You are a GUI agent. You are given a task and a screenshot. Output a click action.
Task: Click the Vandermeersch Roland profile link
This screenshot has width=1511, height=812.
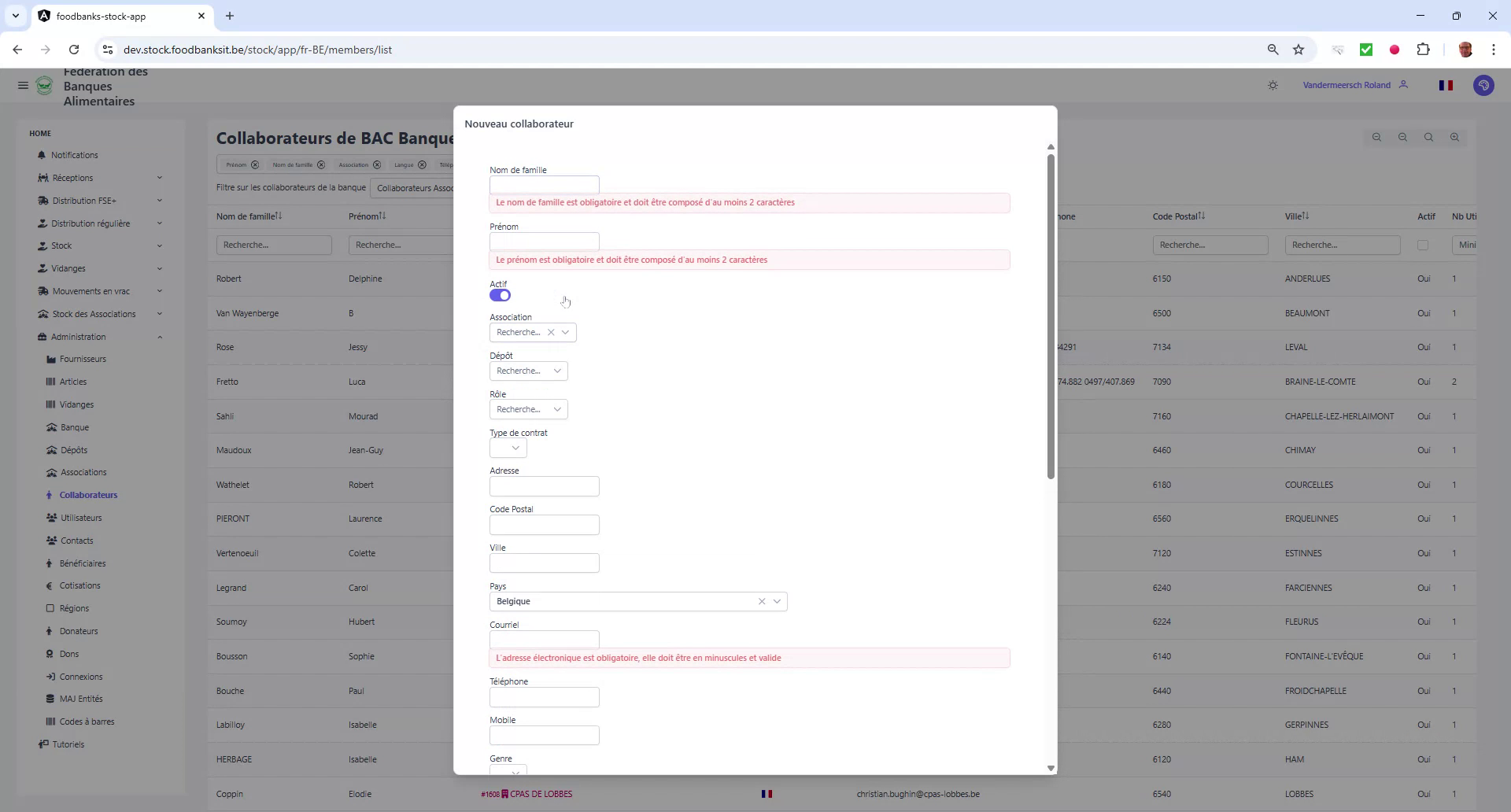[1347, 85]
